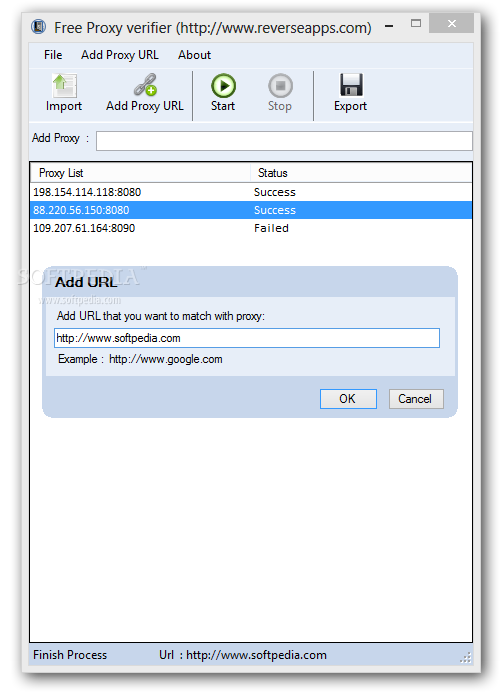Screen dimensions: 501x693
Task: Click the Example http://www.google.com text
Action: point(140,359)
